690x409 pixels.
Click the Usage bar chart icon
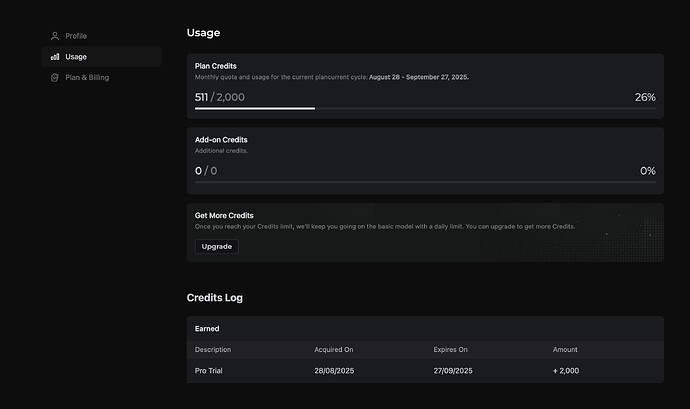[x=55, y=57]
